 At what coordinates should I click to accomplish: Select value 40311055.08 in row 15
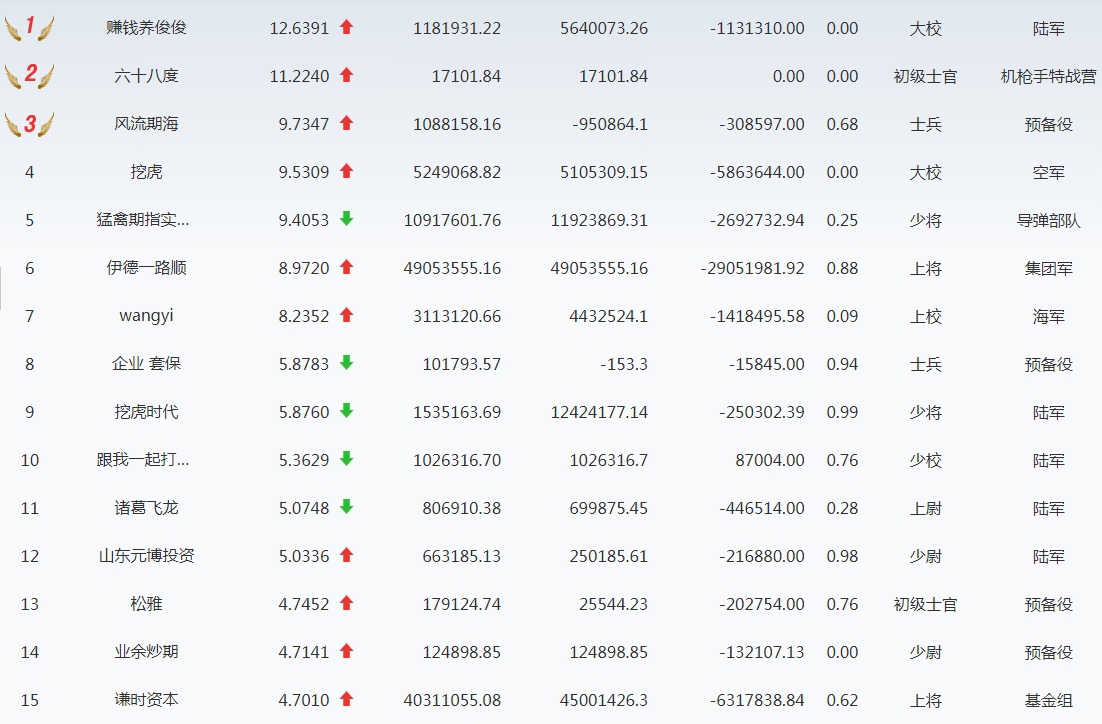click(452, 700)
